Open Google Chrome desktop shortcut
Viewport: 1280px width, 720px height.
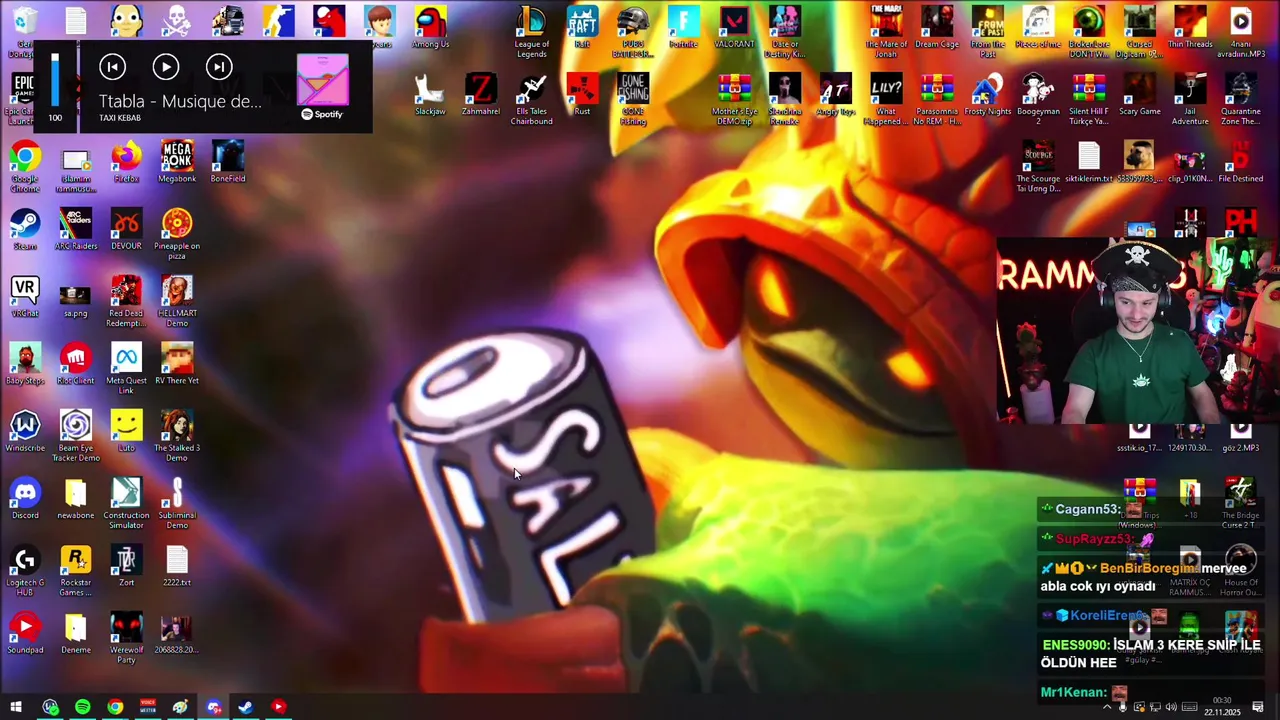coord(25,166)
